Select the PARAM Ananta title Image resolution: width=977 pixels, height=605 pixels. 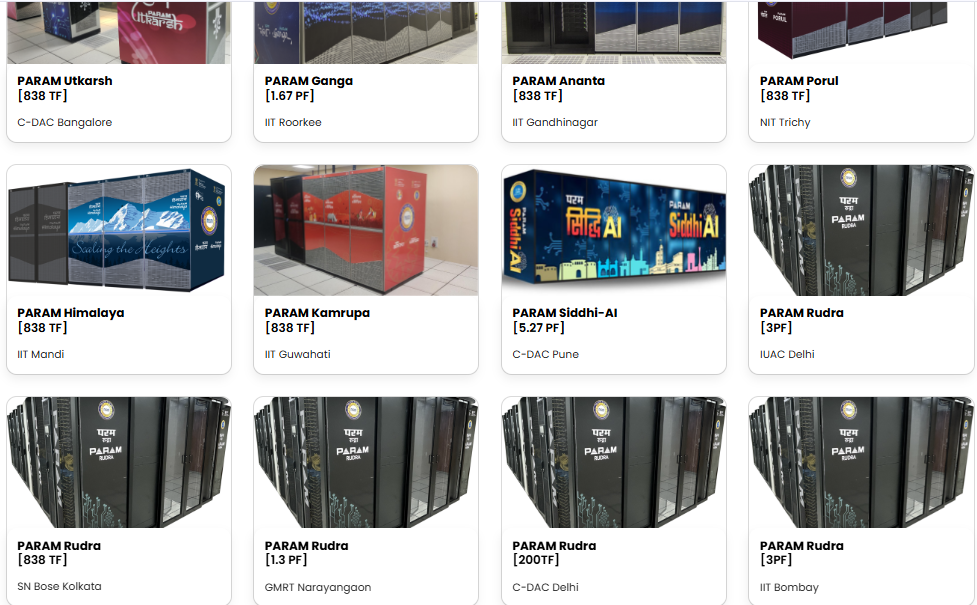558,81
